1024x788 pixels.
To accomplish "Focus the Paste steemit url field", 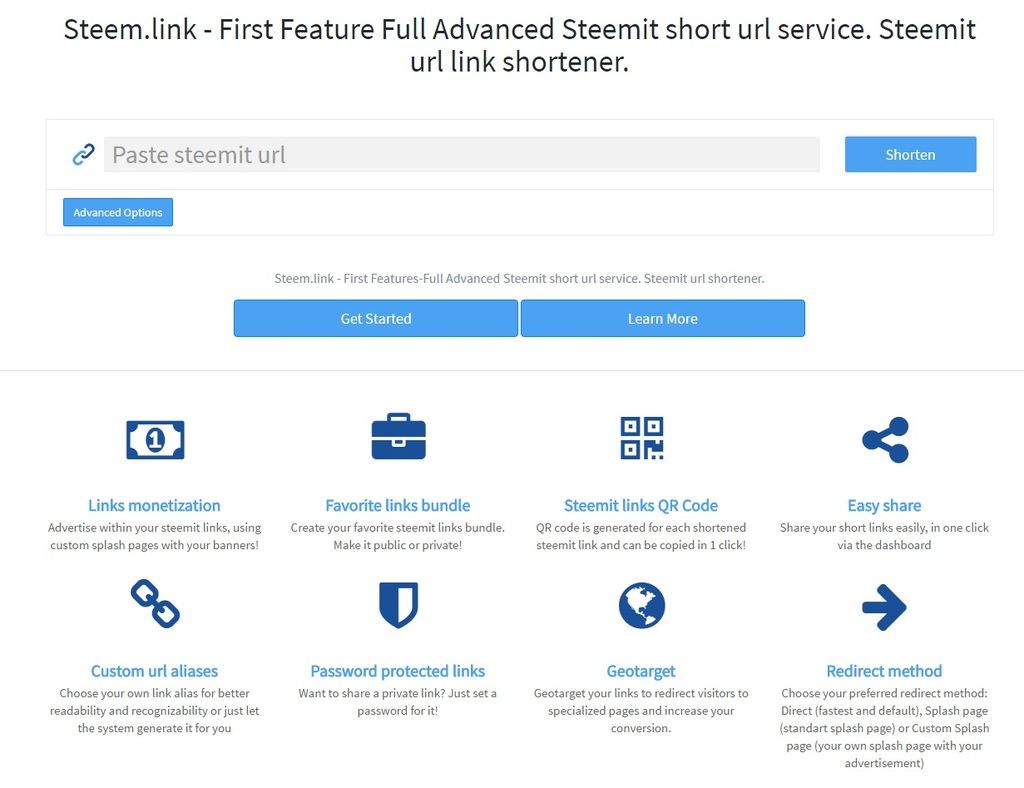I will click(x=462, y=155).
